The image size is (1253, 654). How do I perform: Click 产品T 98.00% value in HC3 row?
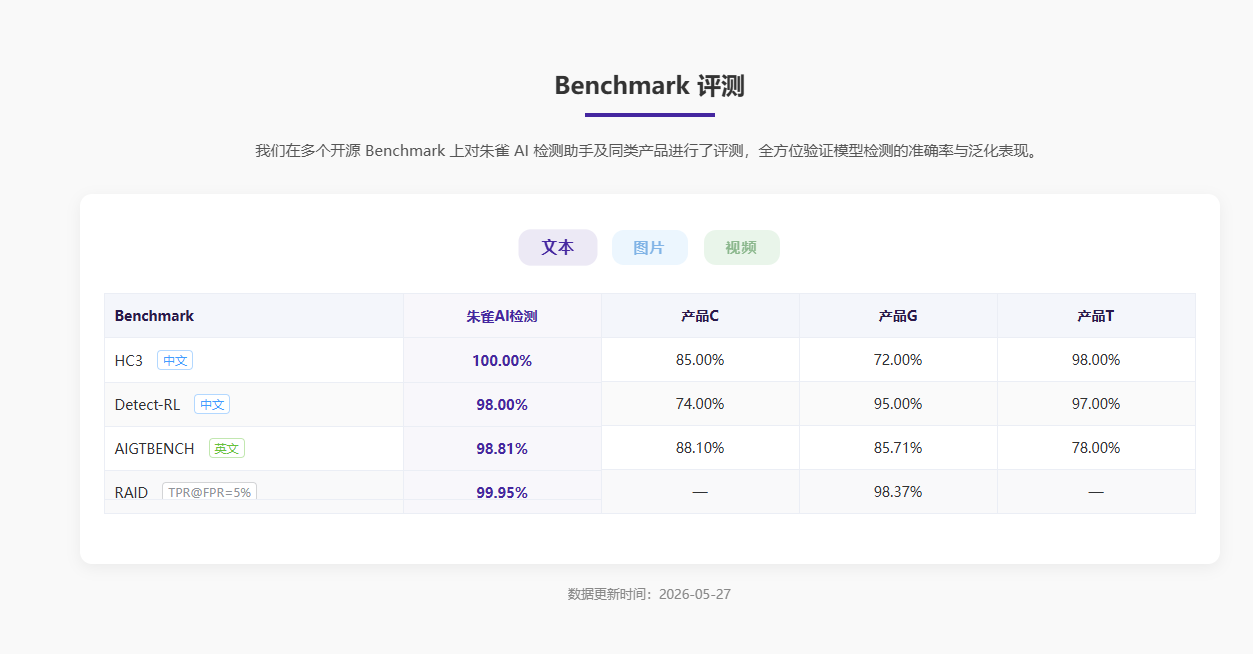(1096, 360)
